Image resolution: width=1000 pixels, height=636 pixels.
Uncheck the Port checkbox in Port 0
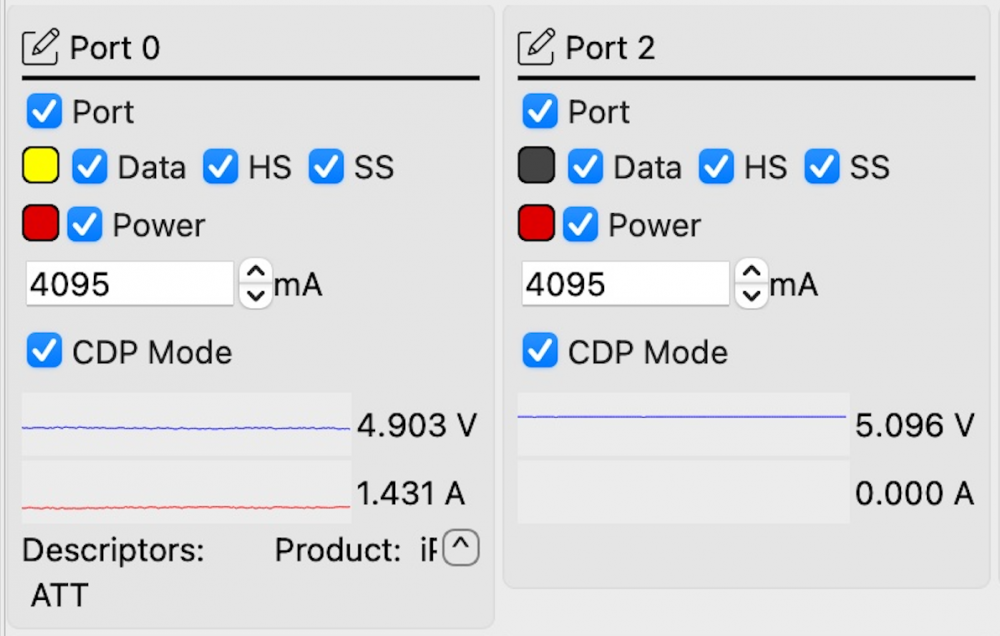44,111
